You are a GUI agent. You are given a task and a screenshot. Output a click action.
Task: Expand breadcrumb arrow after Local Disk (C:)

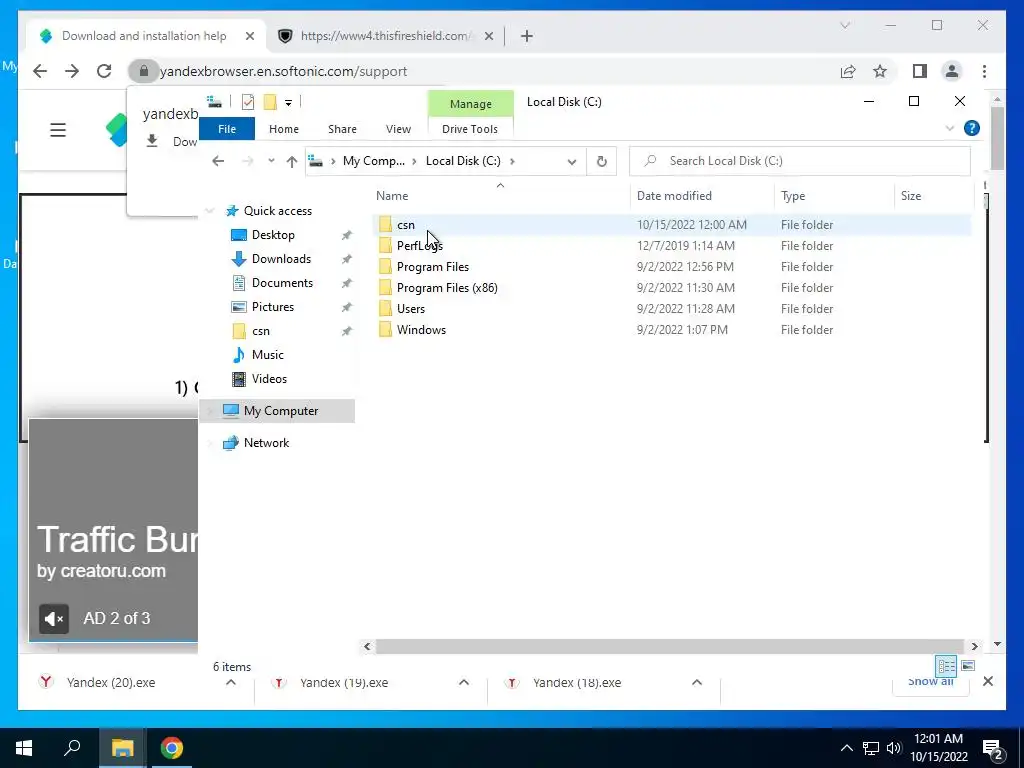(512, 161)
